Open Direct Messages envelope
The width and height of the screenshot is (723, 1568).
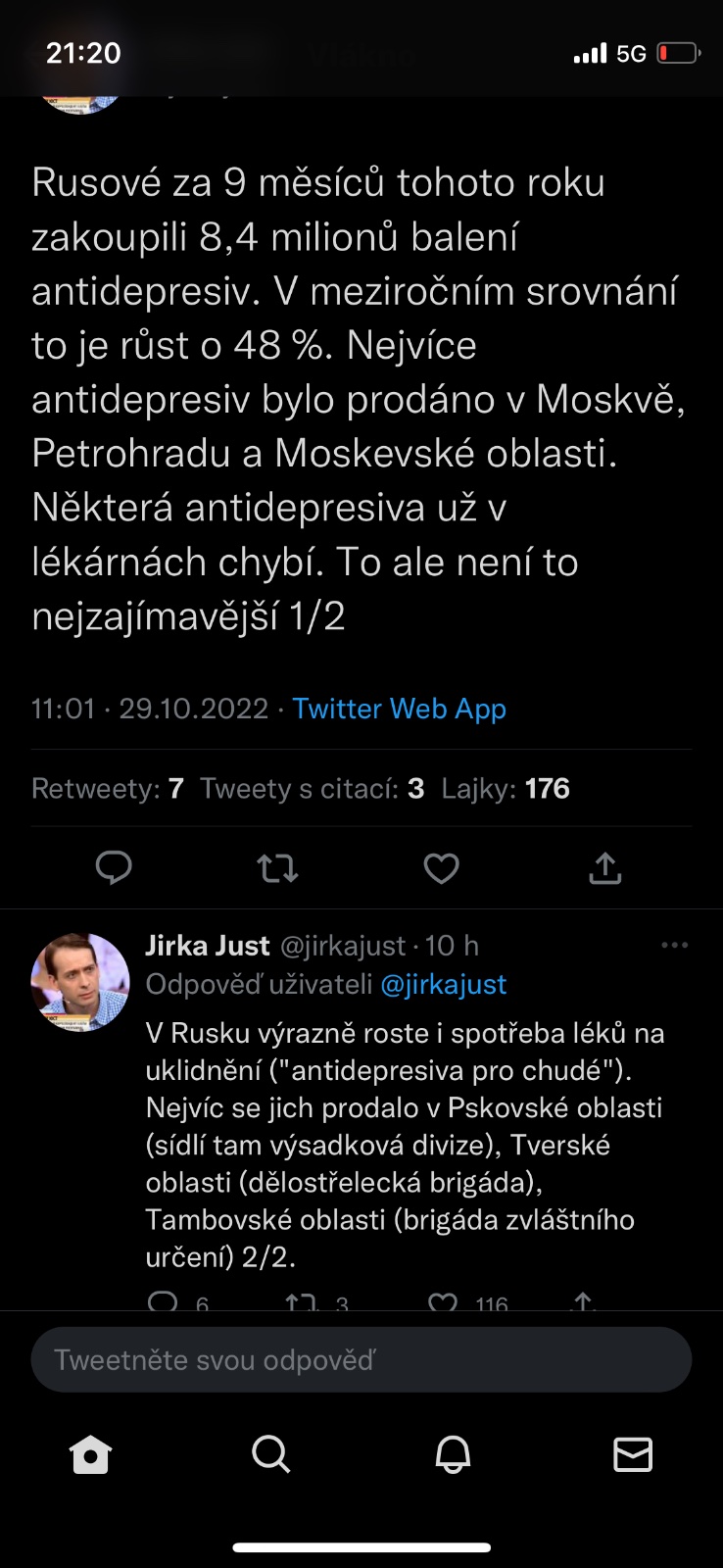pyautogui.click(x=633, y=1455)
